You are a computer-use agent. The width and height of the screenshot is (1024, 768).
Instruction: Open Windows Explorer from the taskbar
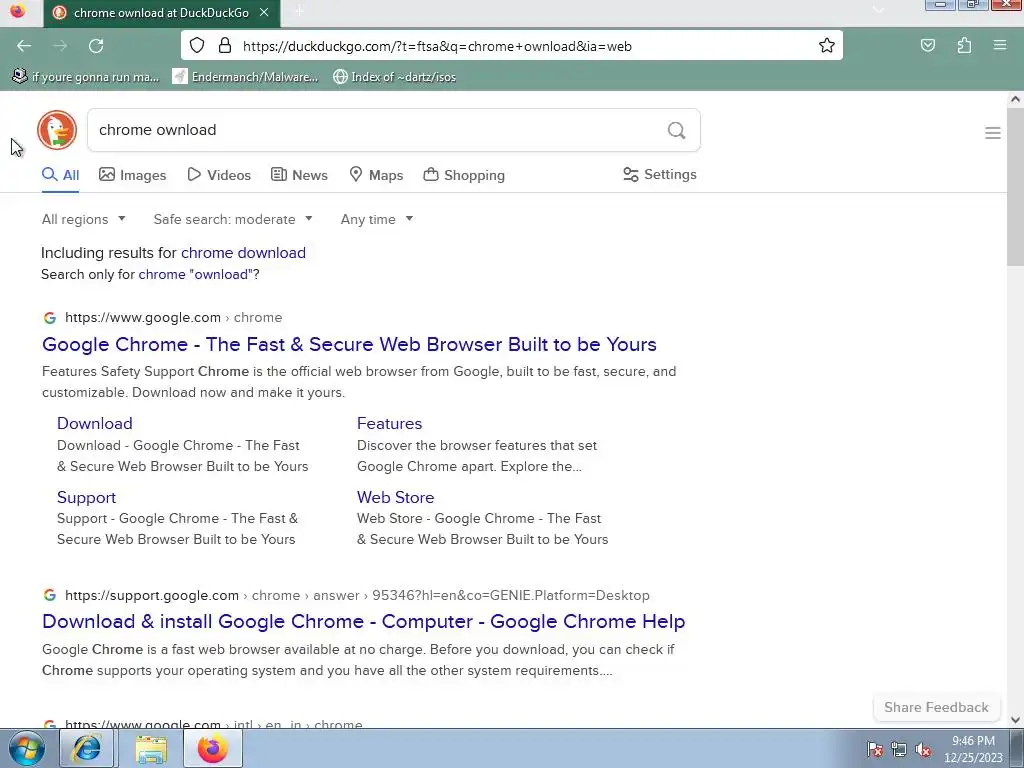pos(151,748)
